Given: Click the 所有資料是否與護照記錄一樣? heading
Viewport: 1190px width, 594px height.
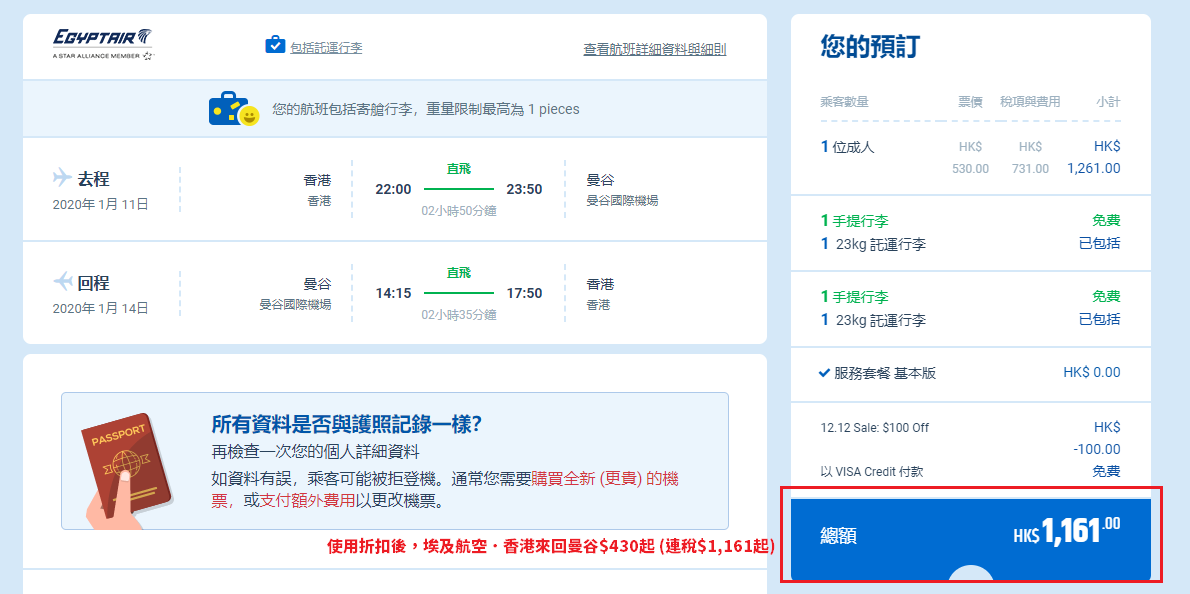Looking at the screenshot, I should (348, 424).
